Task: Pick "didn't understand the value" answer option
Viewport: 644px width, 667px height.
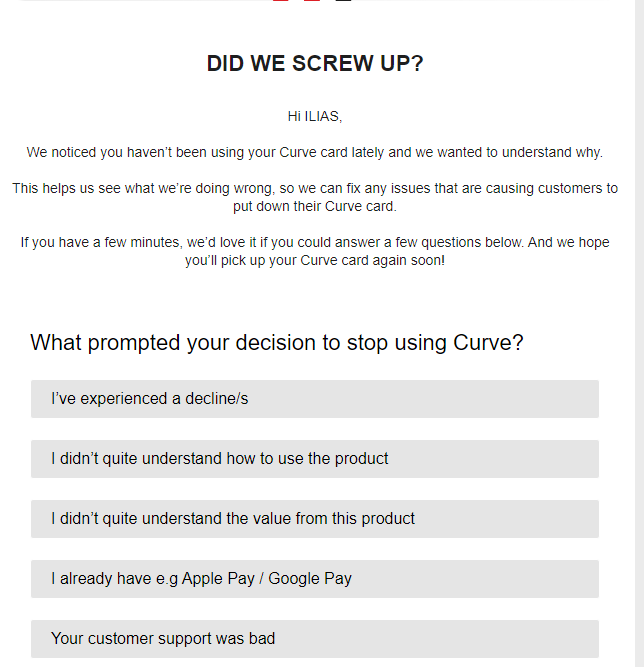Action: [x=315, y=519]
